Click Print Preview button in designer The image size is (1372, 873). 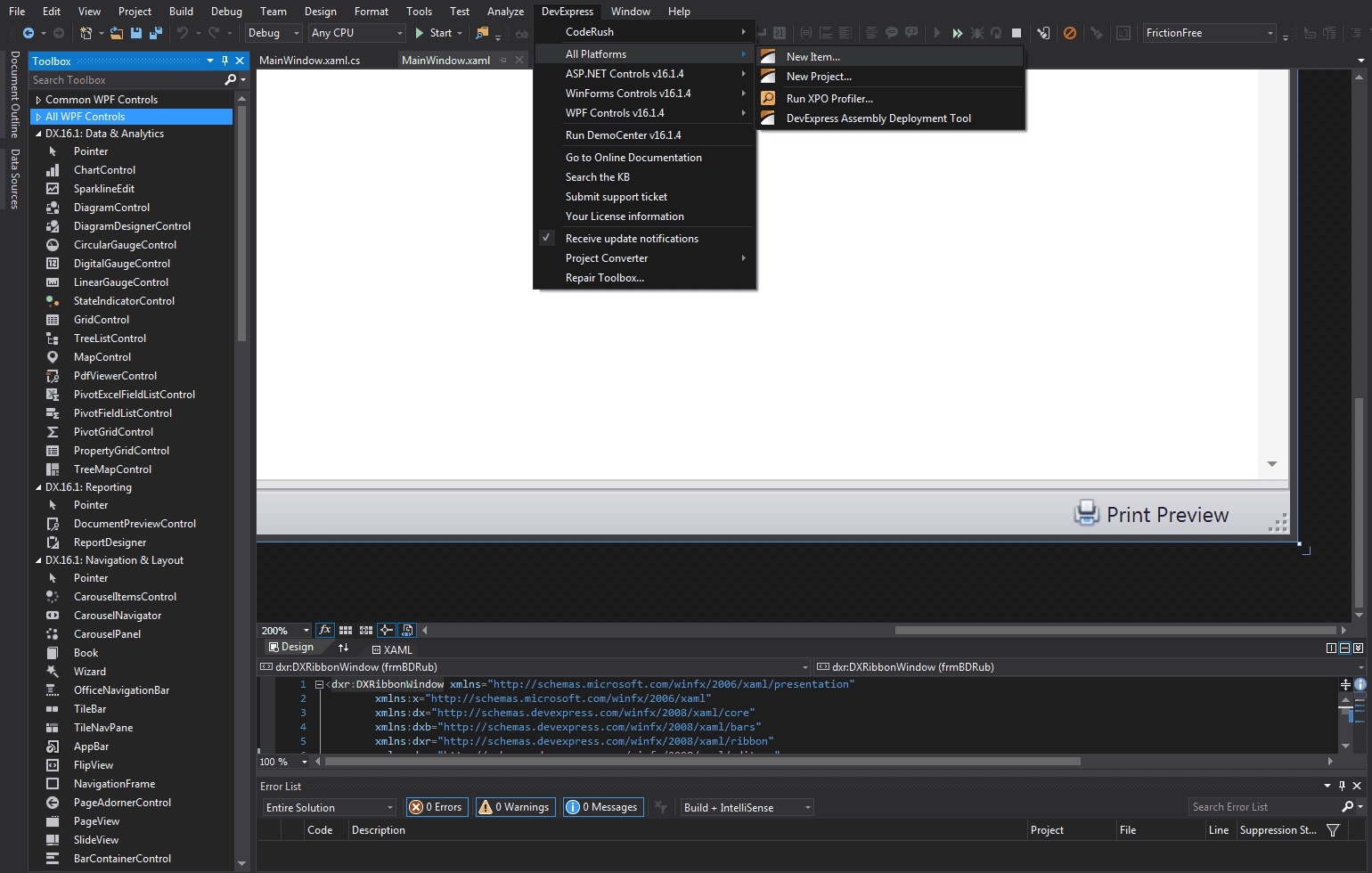pos(1151,514)
